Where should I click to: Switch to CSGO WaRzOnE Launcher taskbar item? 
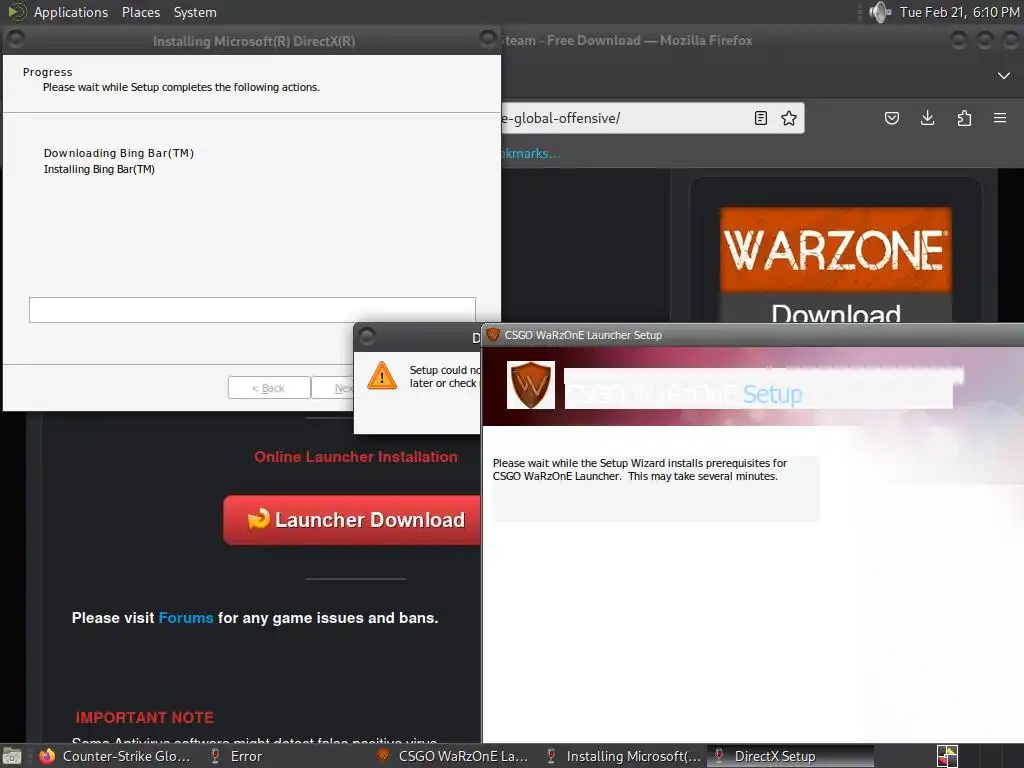(x=453, y=756)
